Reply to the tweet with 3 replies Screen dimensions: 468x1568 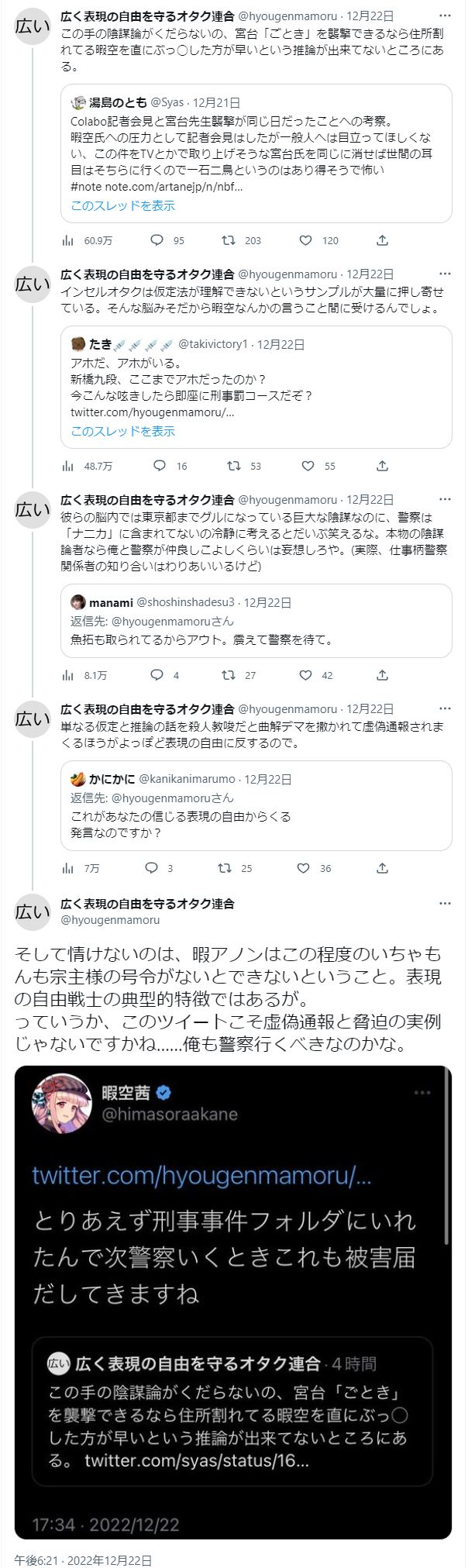click(152, 868)
